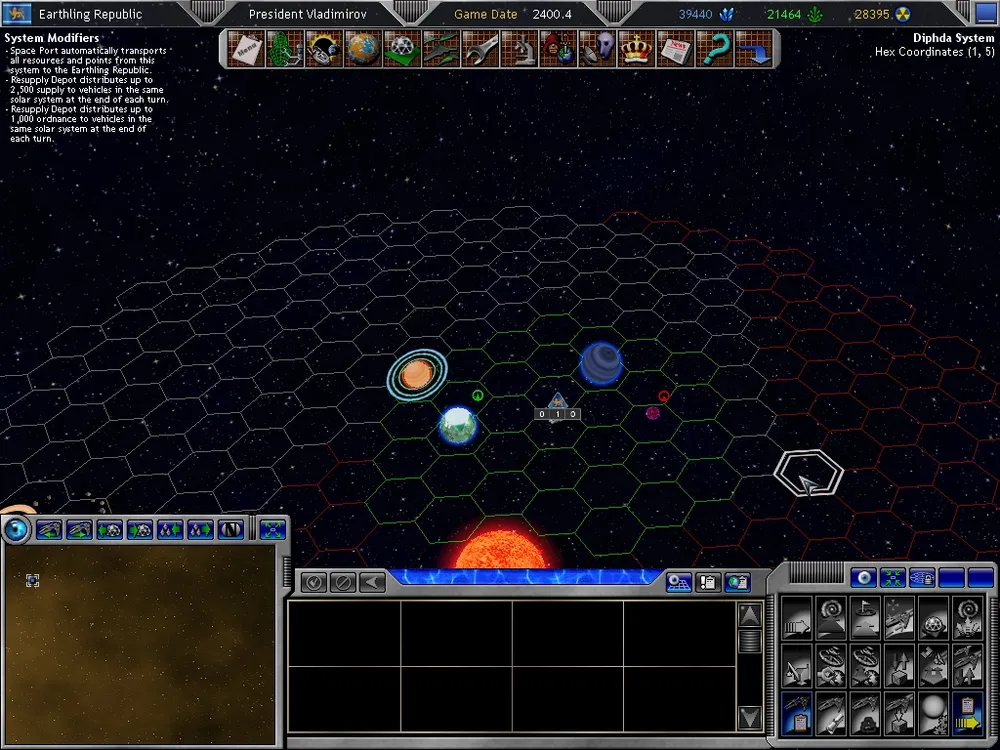This screenshot has width=1000, height=750.
Task: Select the launch pad units command icon
Action: pyautogui.click(x=934, y=665)
